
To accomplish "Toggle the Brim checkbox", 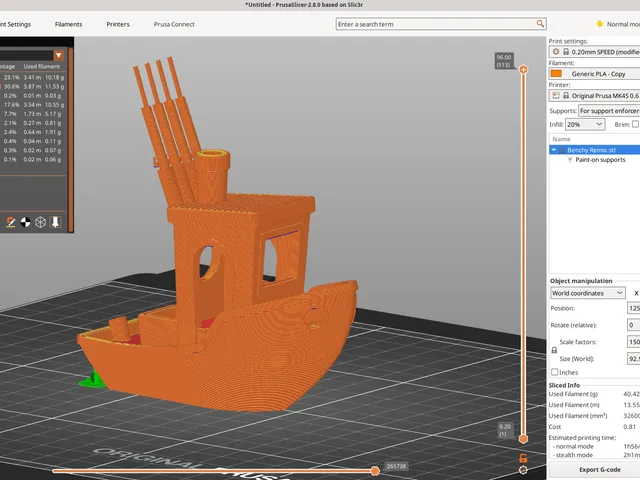I will (635, 124).
